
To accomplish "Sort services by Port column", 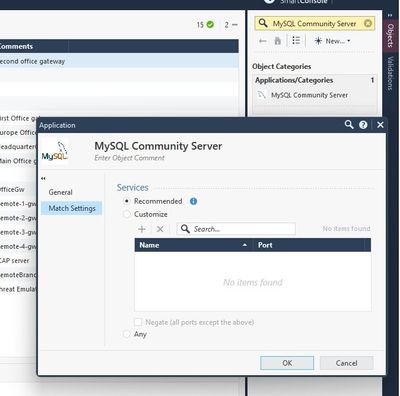I will (309, 245).
